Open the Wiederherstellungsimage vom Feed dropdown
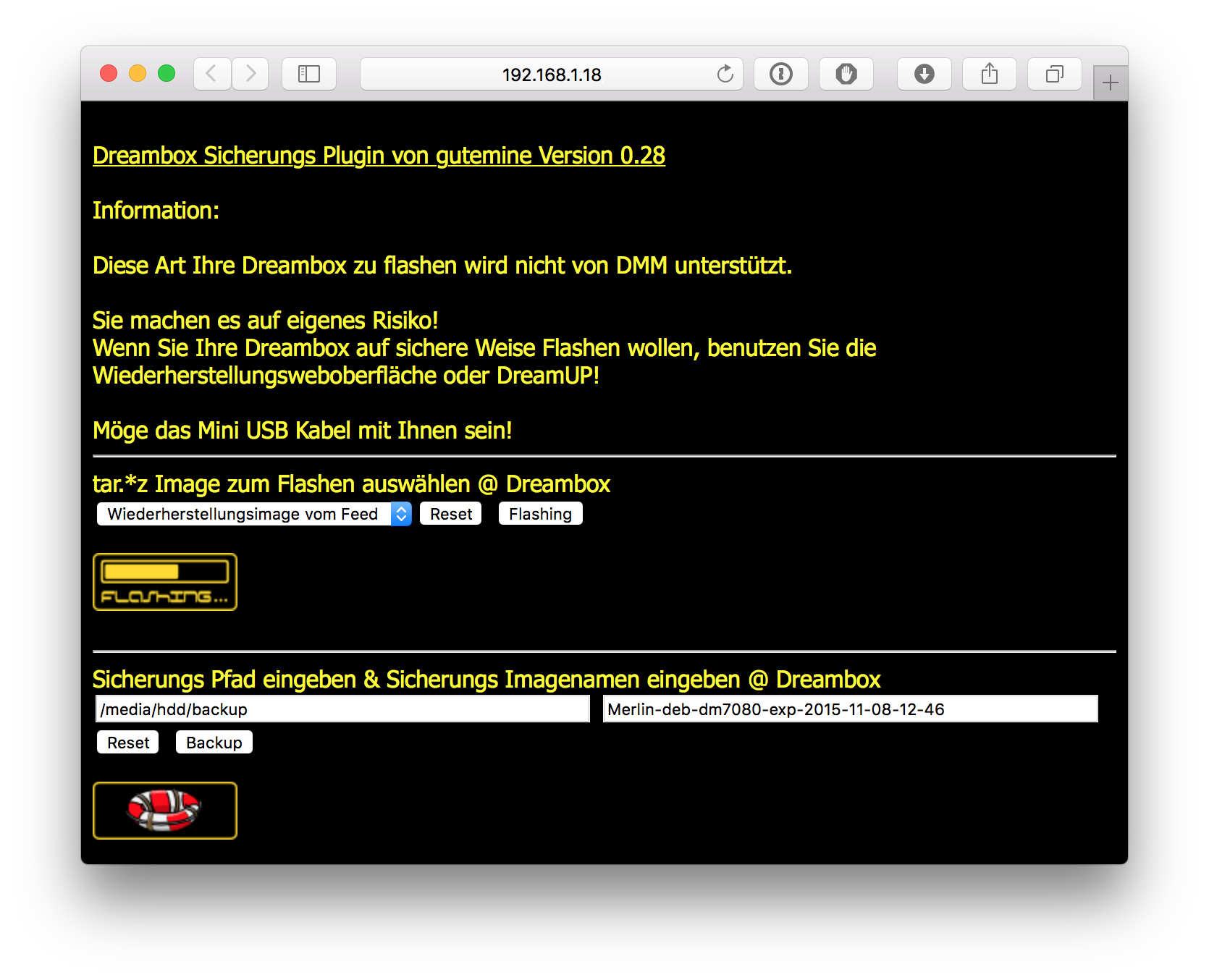This screenshot has width=1209, height=980. [x=254, y=514]
